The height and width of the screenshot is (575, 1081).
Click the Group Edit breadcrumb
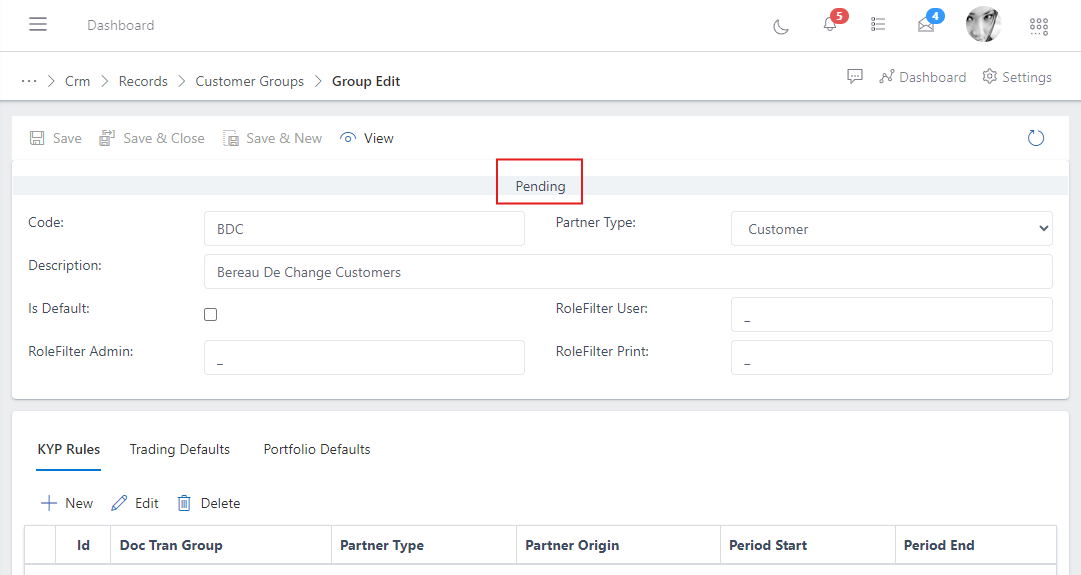(x=366, y=81)
